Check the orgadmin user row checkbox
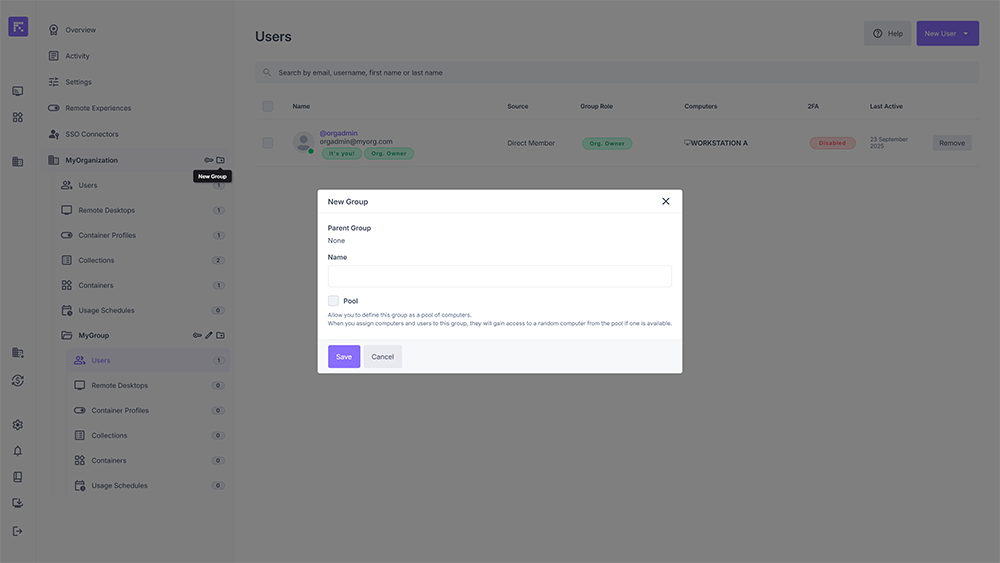This screenshot has width=1000, height=563. pos(267,143)
